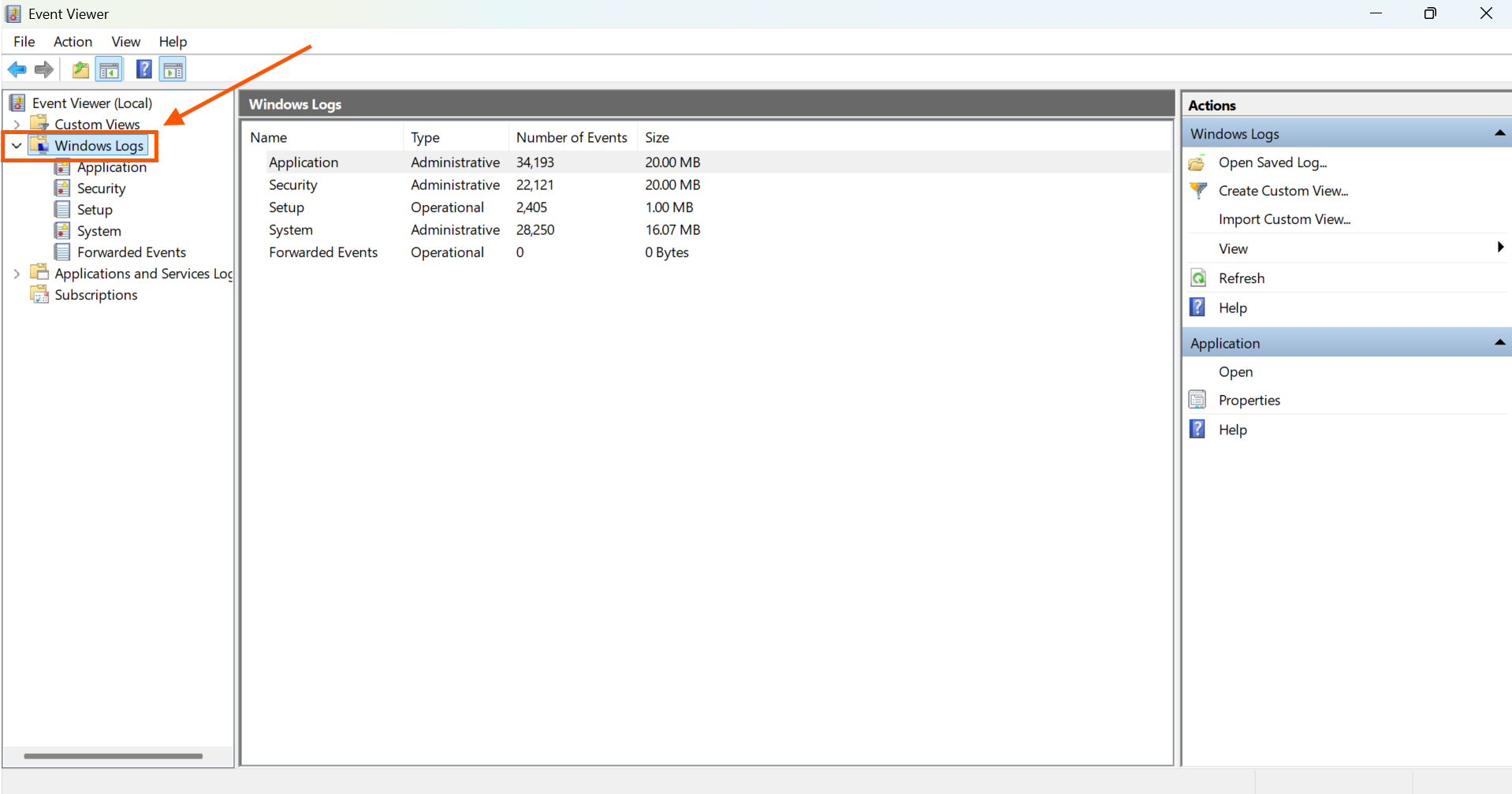Click the 34,193 event count cell

(x=535, y=162)
